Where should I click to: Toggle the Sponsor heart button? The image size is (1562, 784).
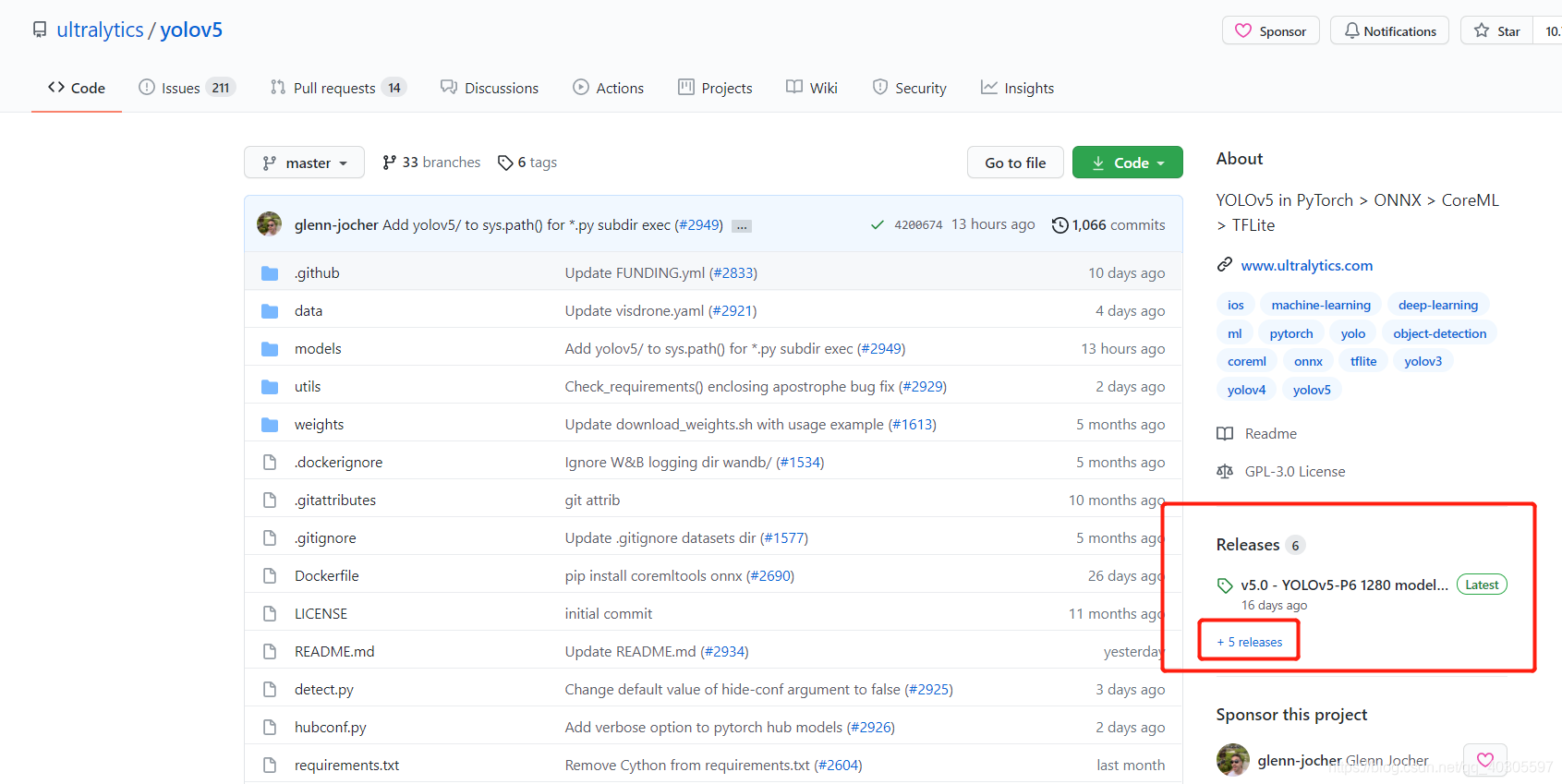[x=1270, y=30]
